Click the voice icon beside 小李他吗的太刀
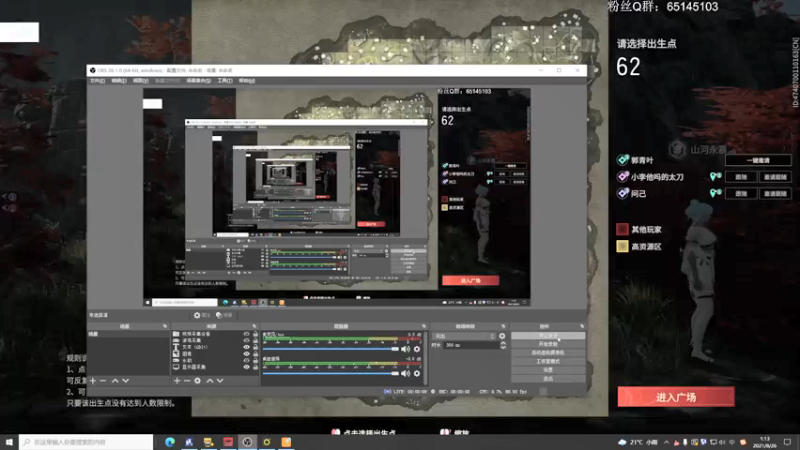800x450 pixels. 715,177
